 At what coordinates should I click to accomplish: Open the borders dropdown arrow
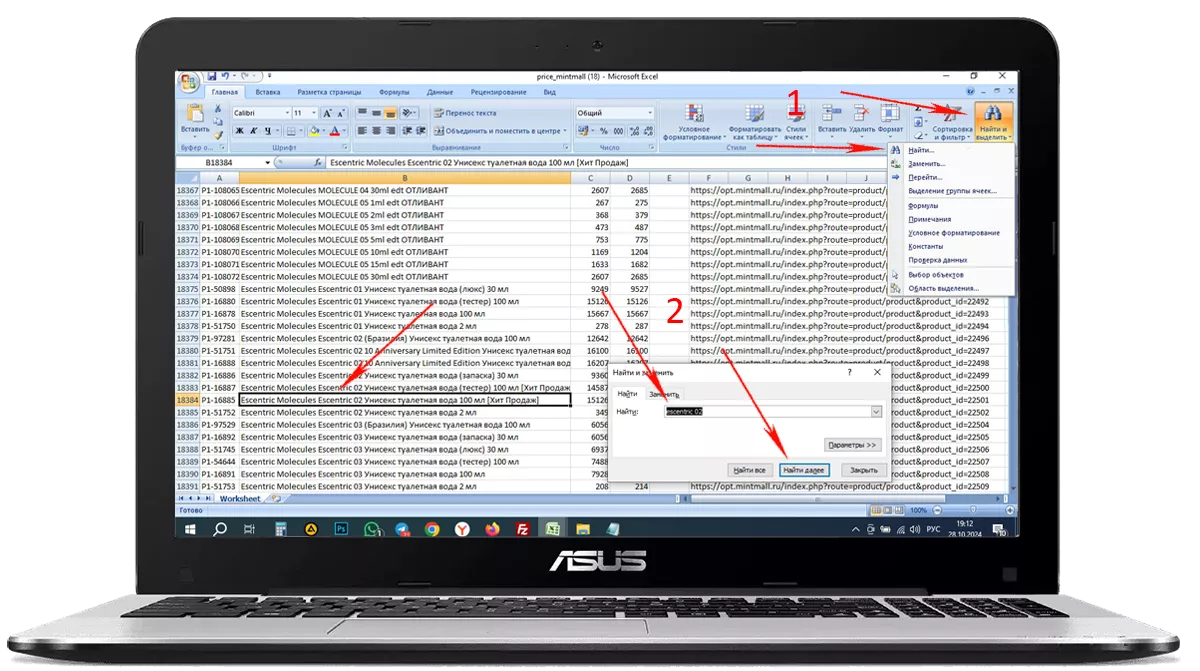(x=303, y=131)
